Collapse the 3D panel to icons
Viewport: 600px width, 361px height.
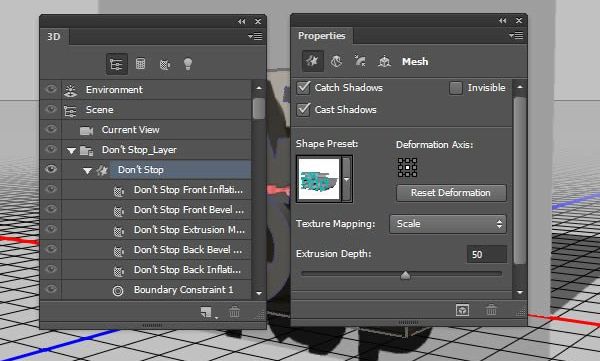[241, 21]
